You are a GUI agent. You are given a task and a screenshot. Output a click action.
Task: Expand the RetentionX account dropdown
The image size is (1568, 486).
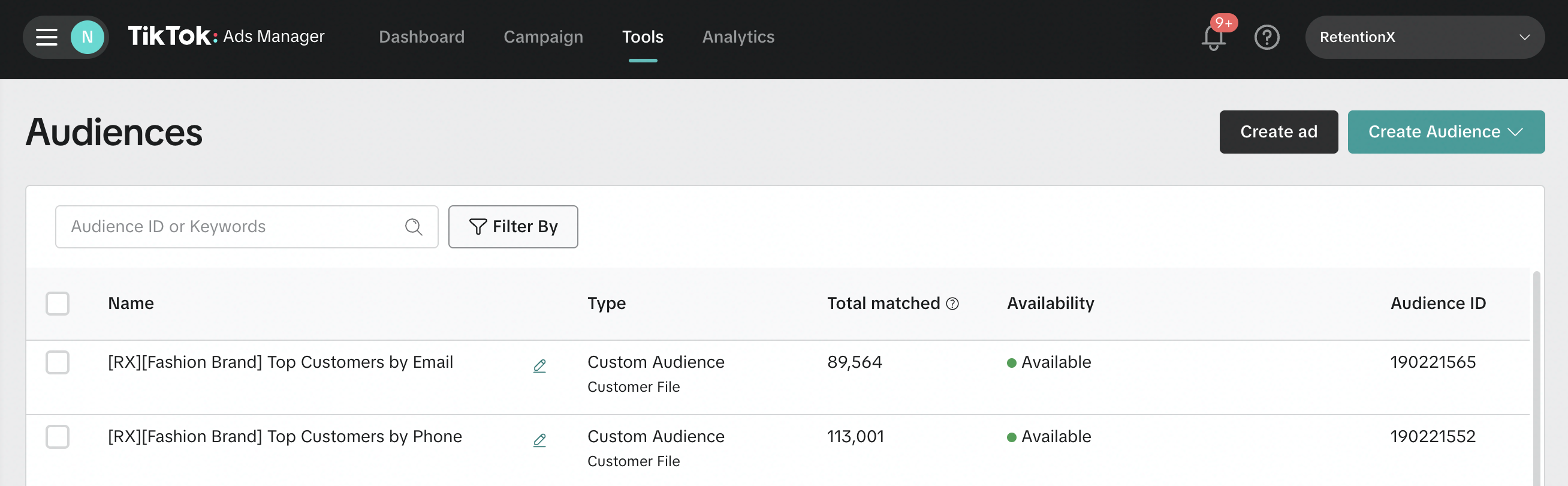pyautogui.click(x=1424, y=37)
